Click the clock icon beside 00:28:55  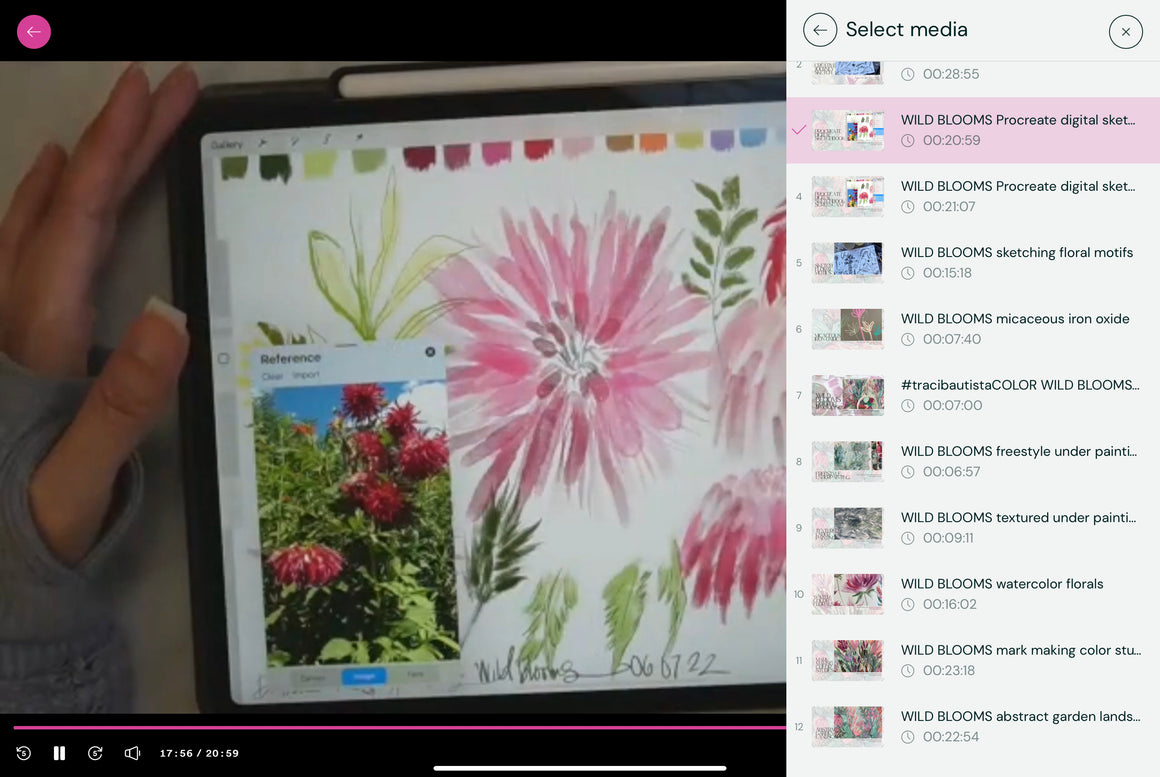(908, 73)
